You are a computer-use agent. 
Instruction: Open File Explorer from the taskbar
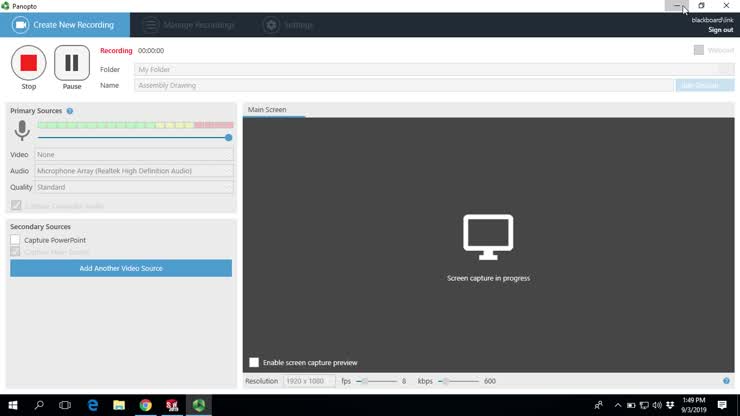[119, 405]
